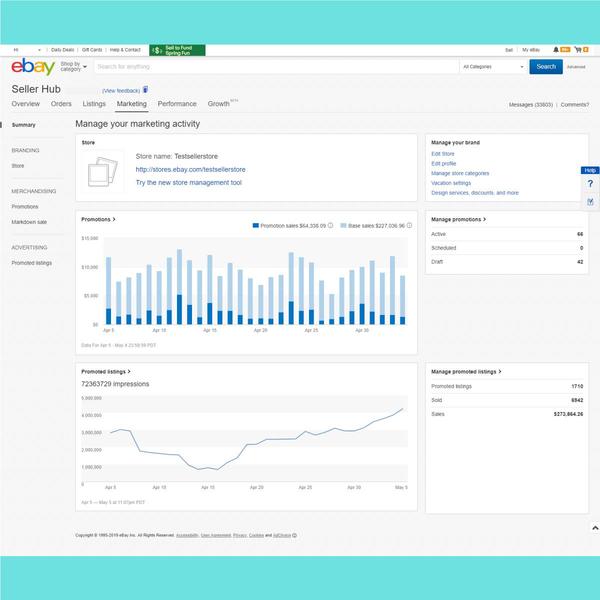
Task: Open Design services, discounts, and more link
Action: pyautogui.click(x=475, y=193)
